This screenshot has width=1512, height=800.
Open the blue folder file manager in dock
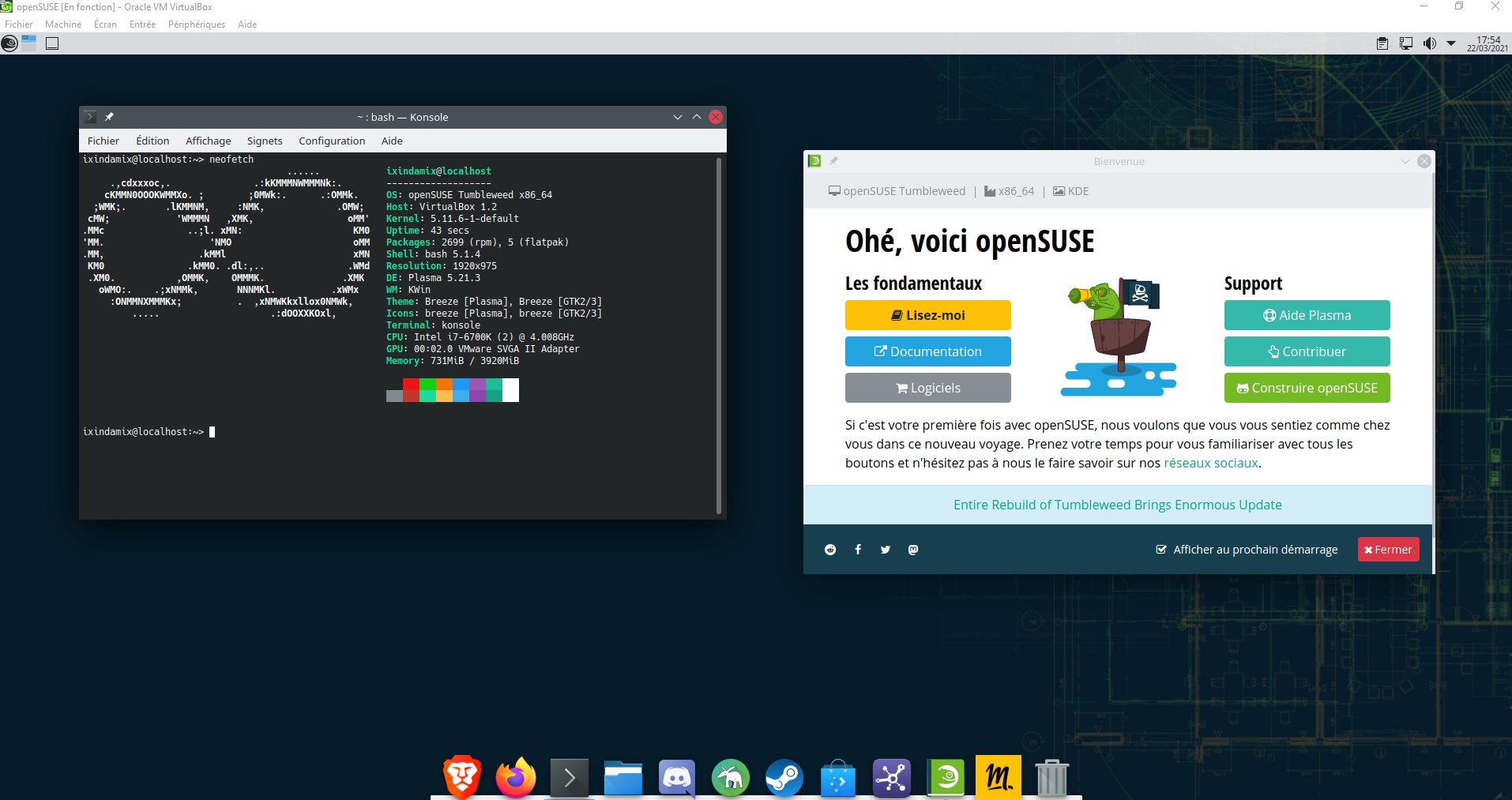tap(623, 779)
